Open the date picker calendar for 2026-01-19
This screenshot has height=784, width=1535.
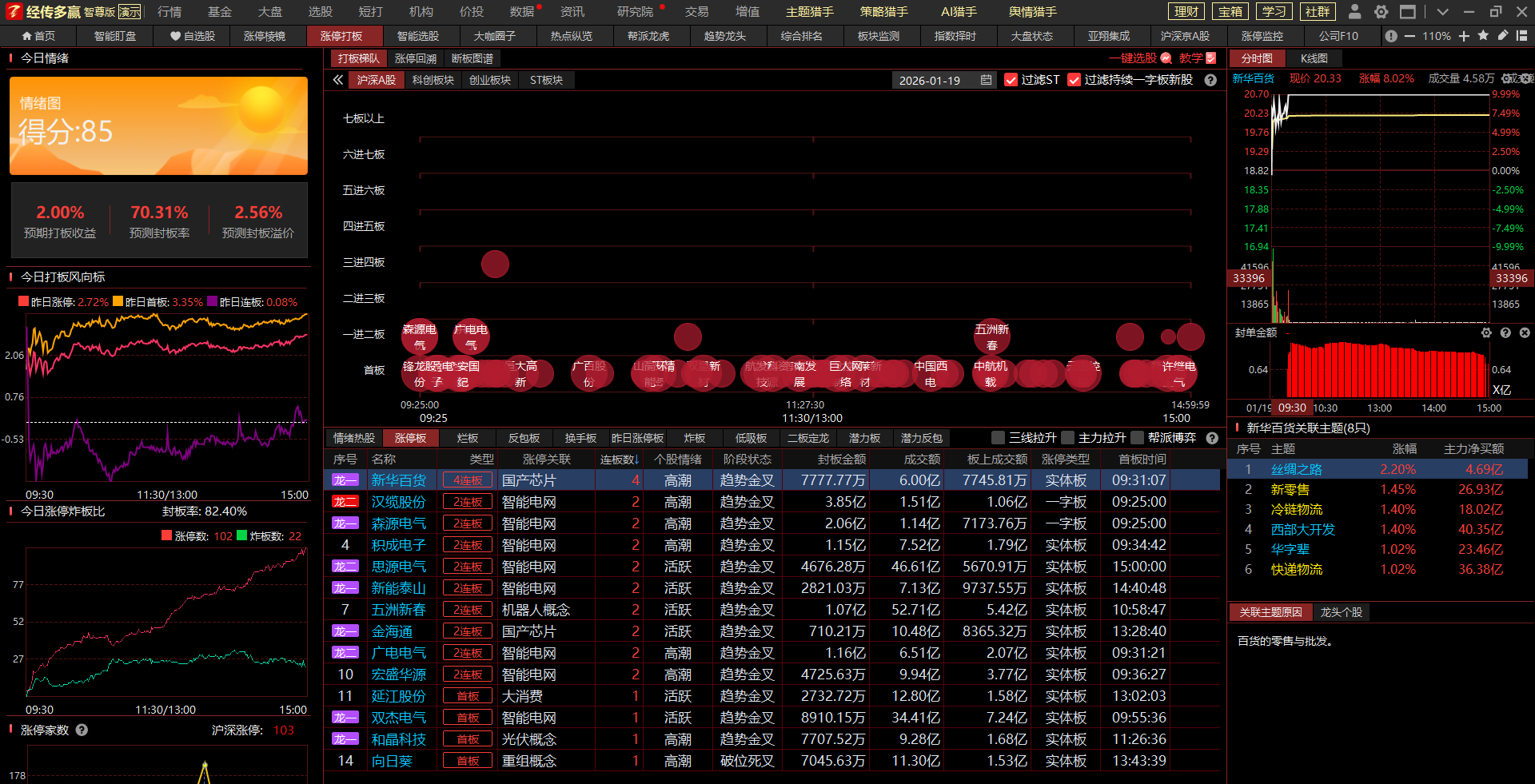[x=986, y=80]
